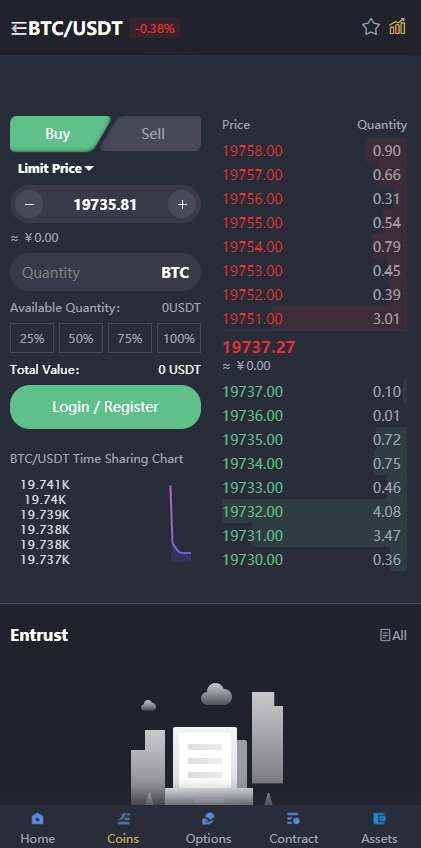Open the Contract navigation icon
Screen dimensions: 421x848
tap(293, 818)
